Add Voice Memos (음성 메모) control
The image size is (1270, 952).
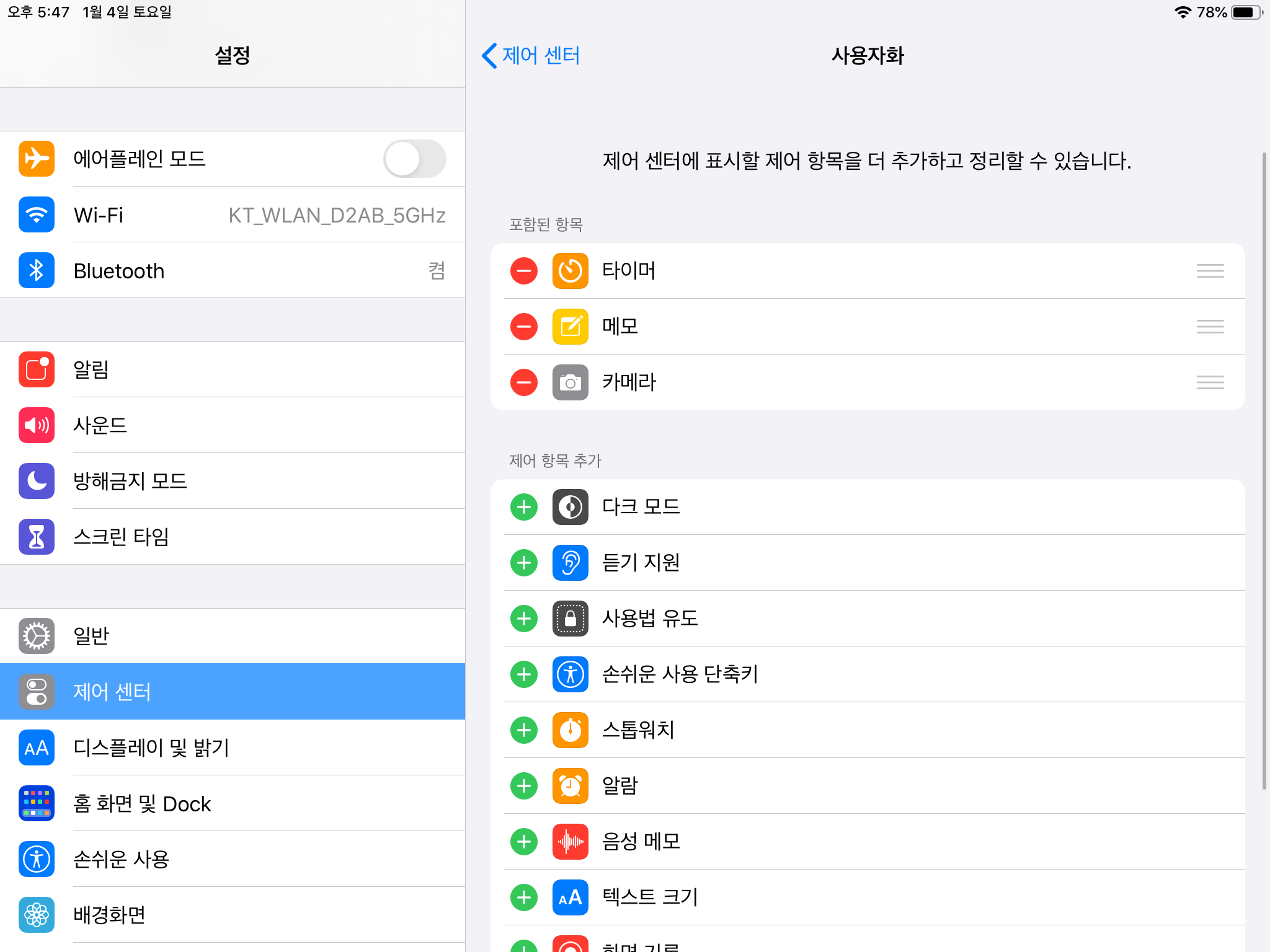(524, 842)
